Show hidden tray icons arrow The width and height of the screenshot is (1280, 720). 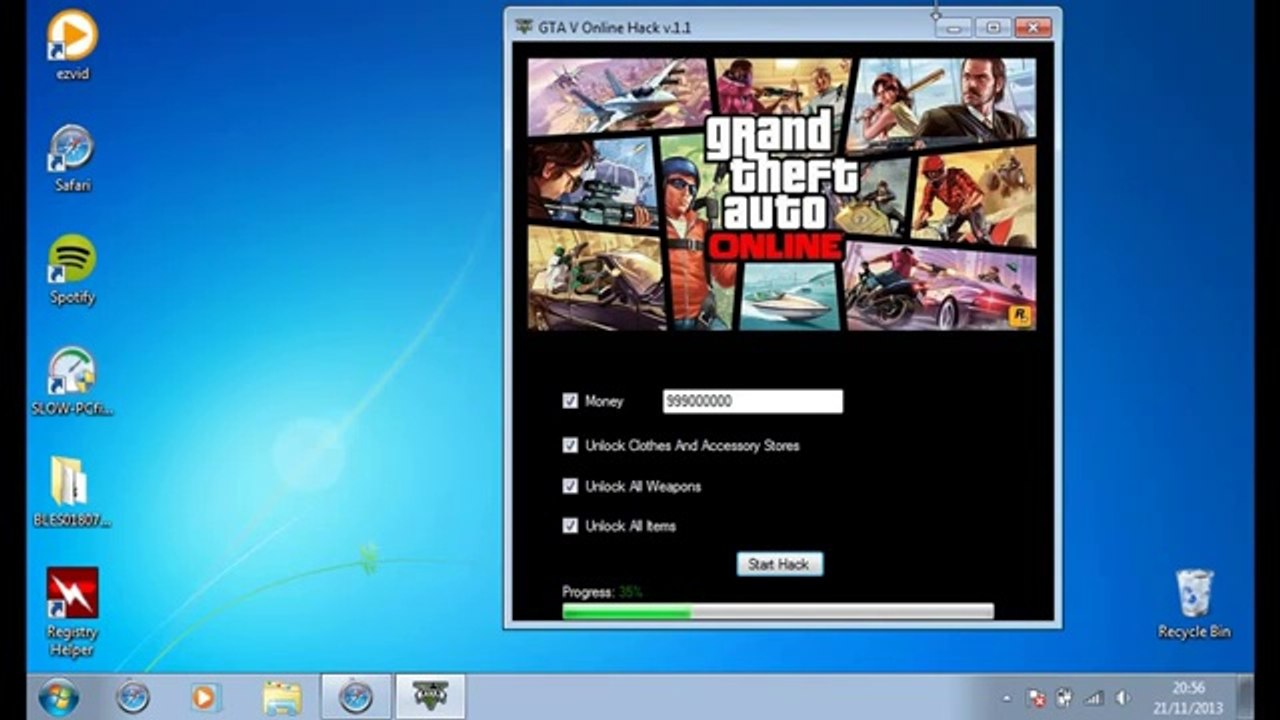[x=1007, y=698]
